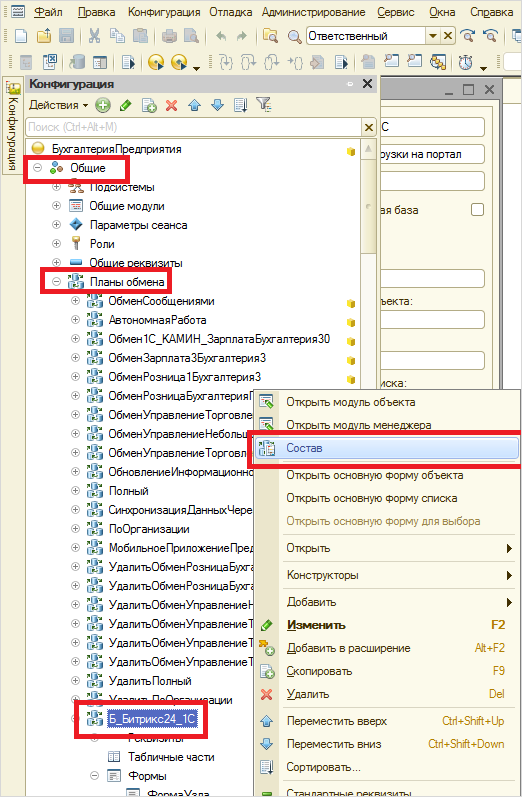522x797 pixels.
Task: Open the Конфигурация menu
Action: 164,12
